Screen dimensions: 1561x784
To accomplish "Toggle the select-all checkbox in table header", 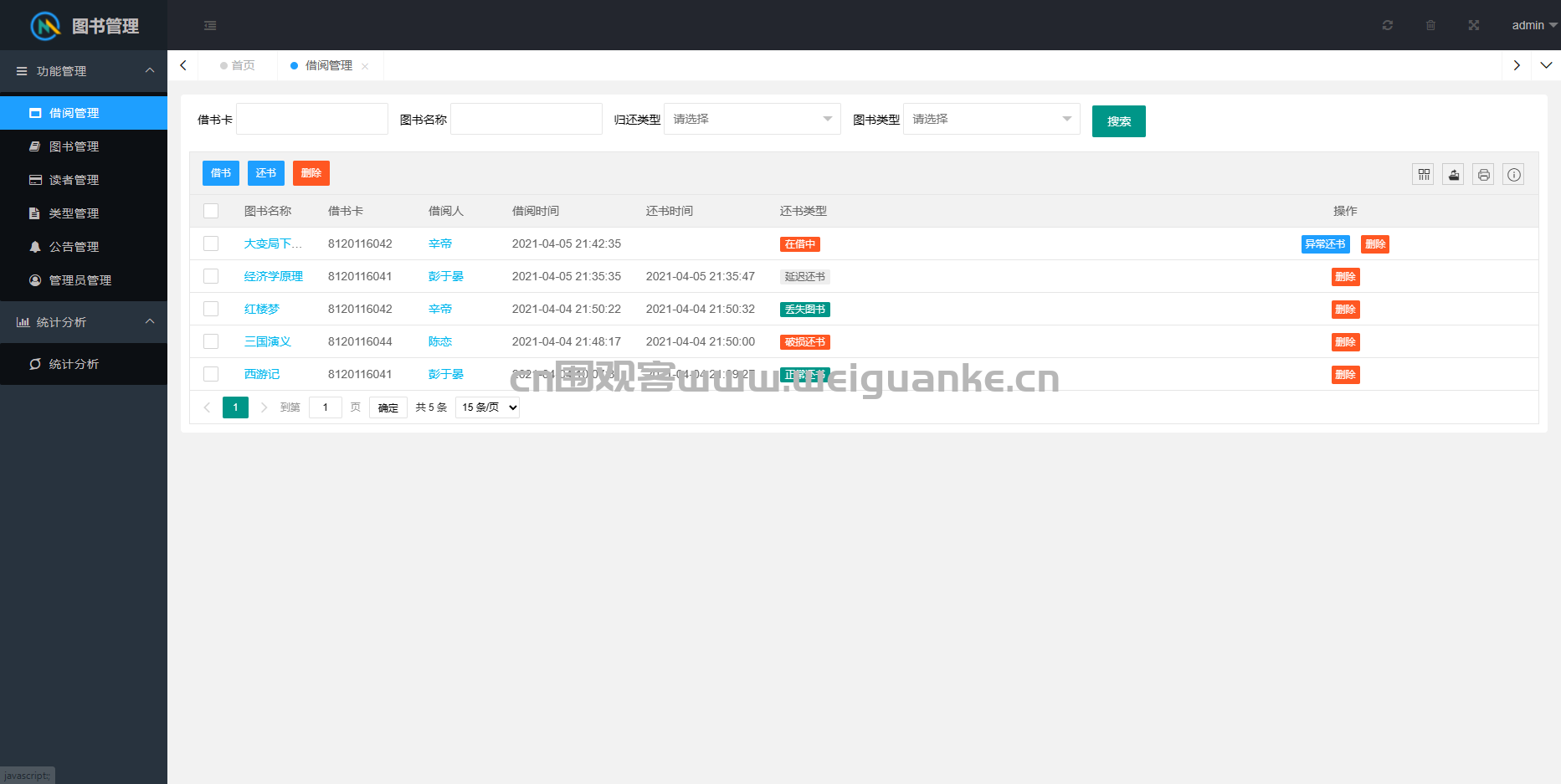I will point(211,211).
